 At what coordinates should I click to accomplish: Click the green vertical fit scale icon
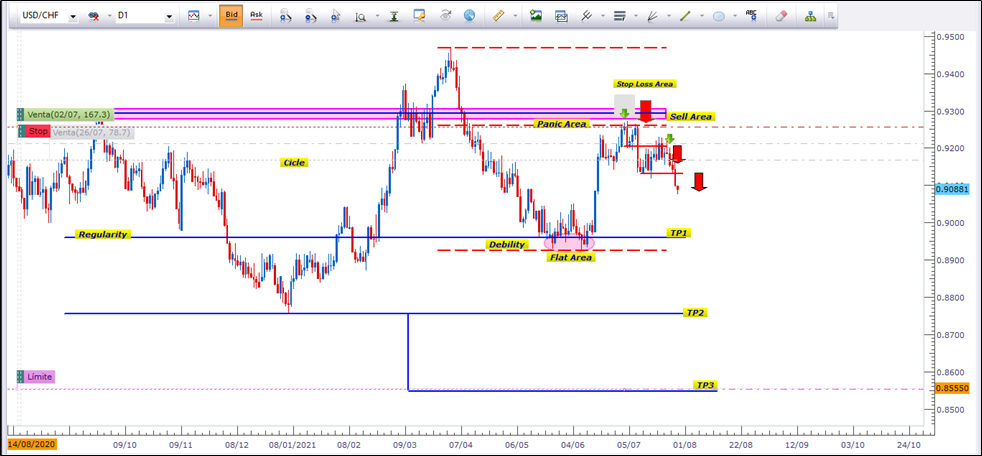[395, 17]
